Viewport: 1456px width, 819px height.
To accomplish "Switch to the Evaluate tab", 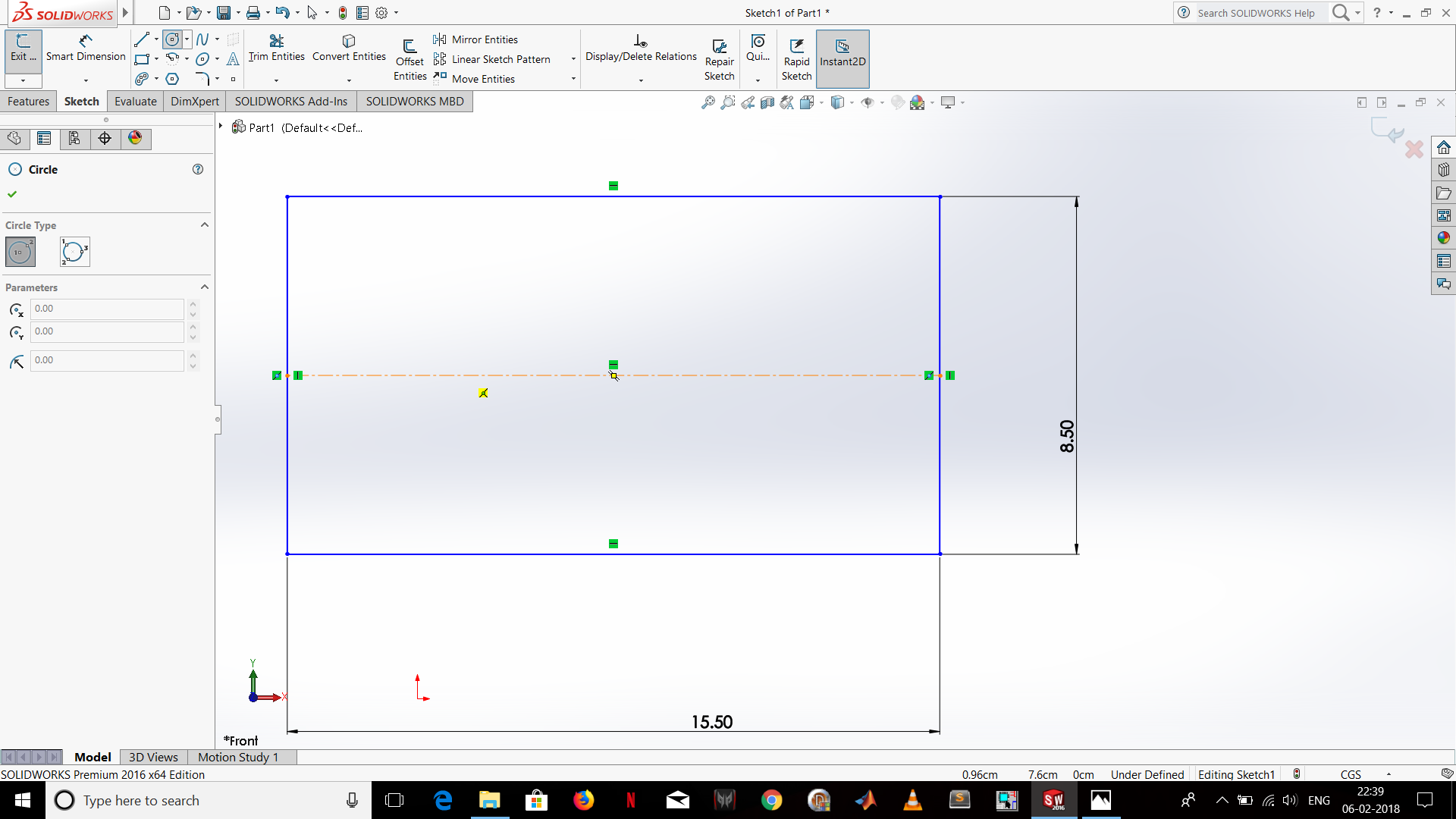I will coord(135,101).
